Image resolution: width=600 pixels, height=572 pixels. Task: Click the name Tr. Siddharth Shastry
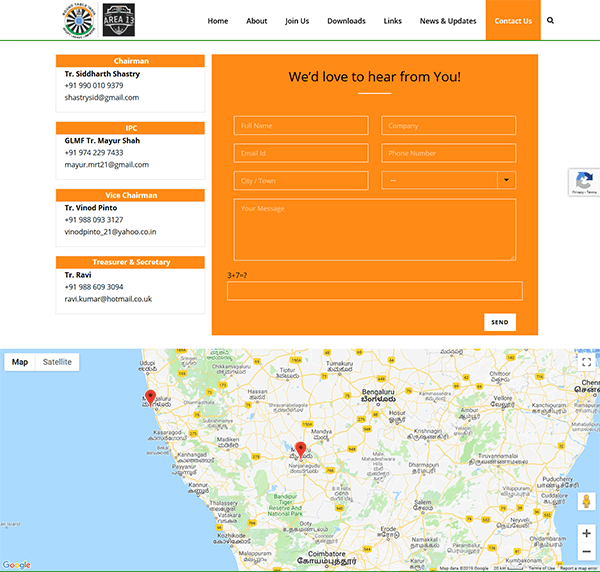coord(102,74)
